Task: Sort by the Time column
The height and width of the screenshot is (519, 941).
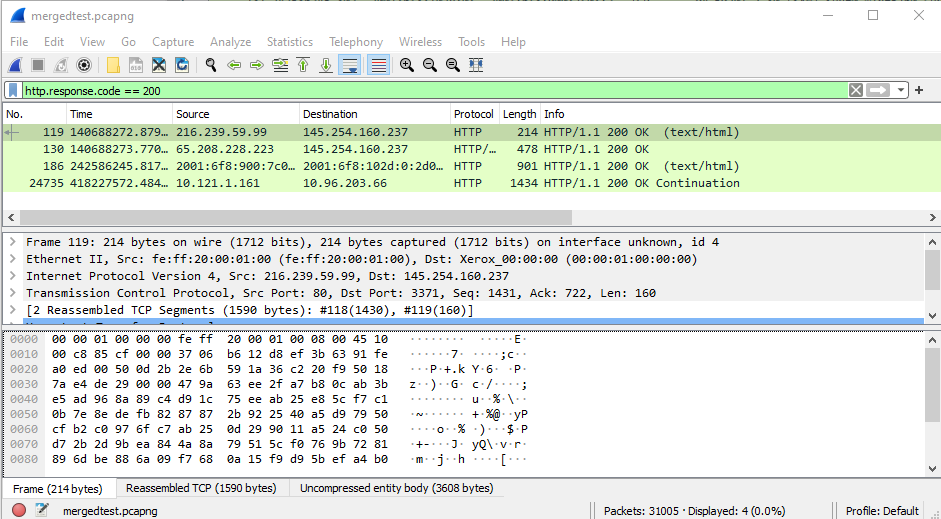Action: click(119, 114)
